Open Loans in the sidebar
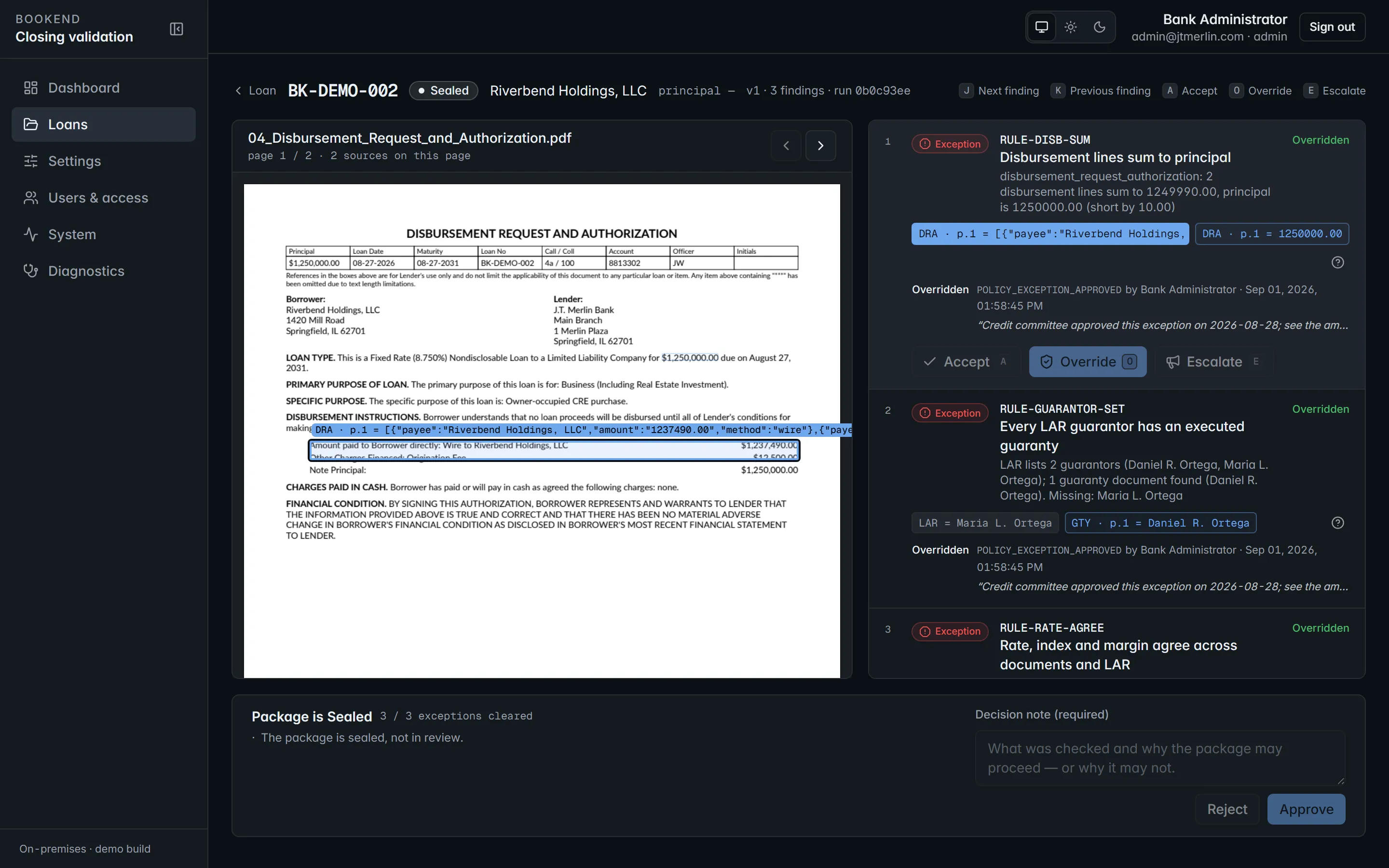1389x868 pixels. point(103,124)
